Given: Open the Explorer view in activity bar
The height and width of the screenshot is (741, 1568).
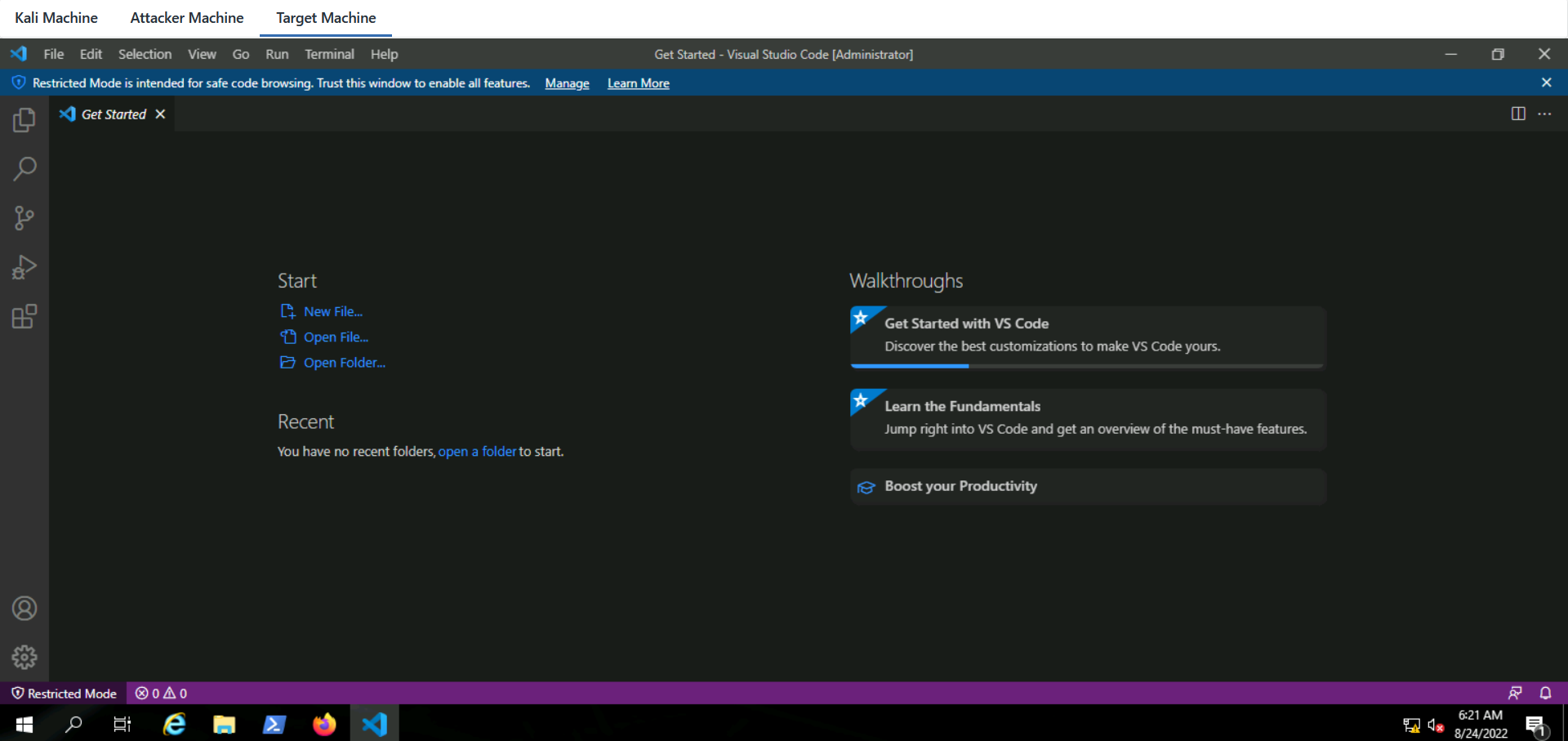Looking at the screenshot, I should (24, 120).
